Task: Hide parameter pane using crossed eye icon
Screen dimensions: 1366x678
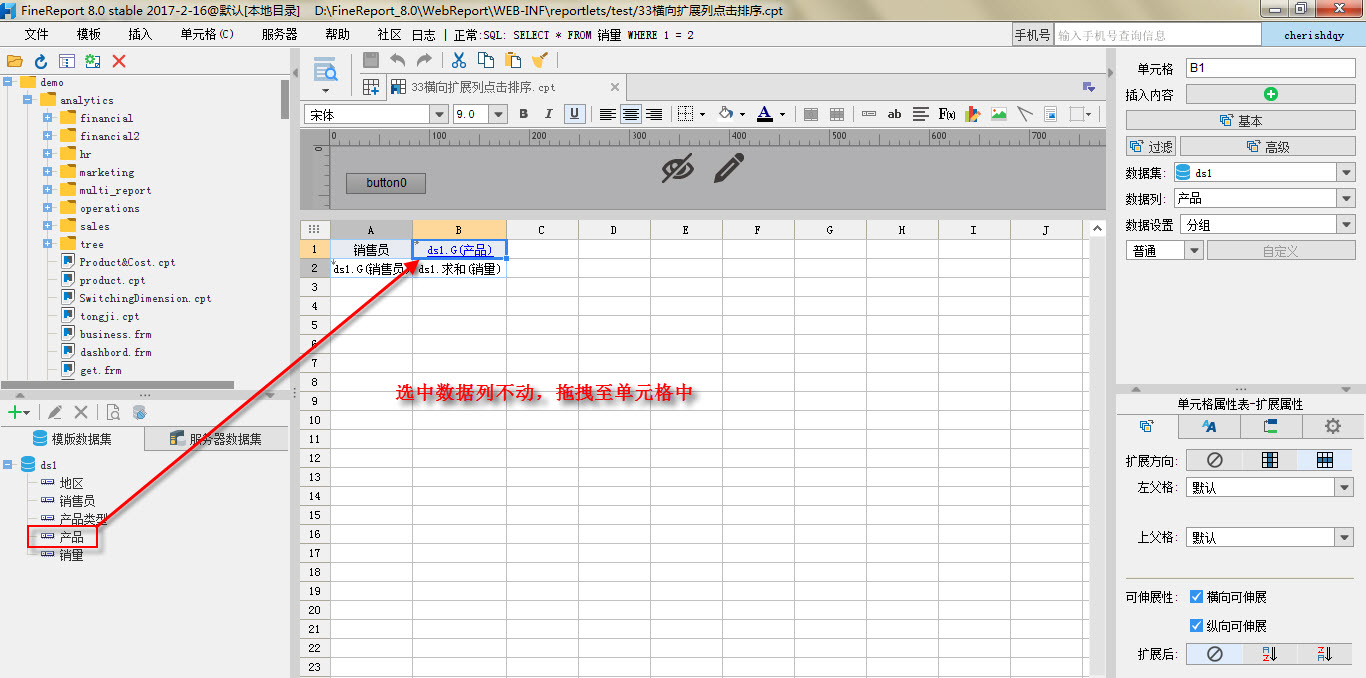Action: click(677, 168)
